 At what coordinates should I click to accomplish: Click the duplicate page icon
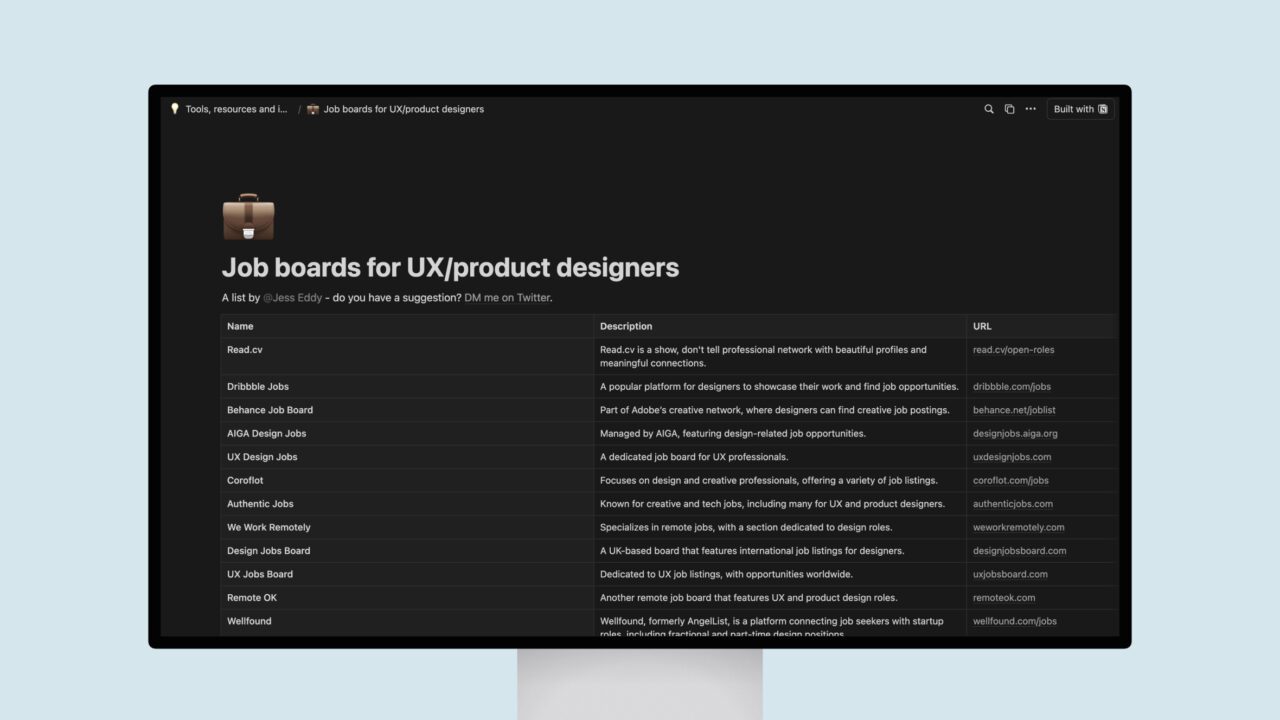pyautogui.click(x=1009, y=109)
